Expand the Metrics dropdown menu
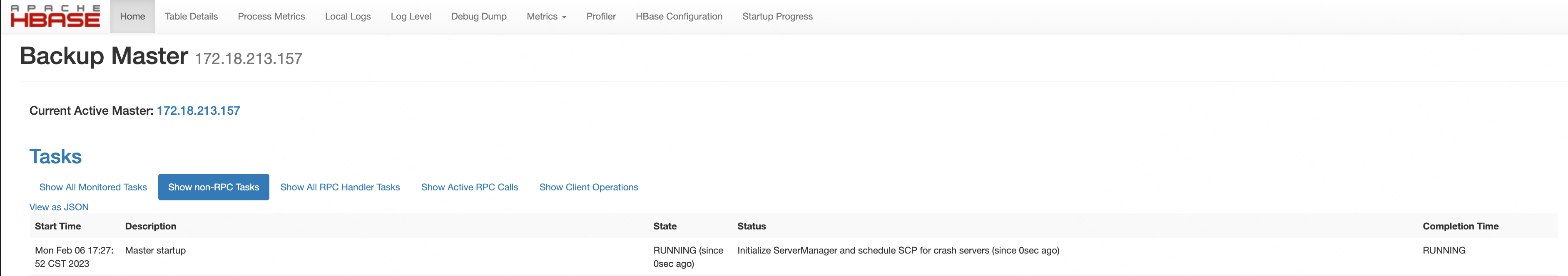This screenshot has height=276, width=1568. (546, 16)
